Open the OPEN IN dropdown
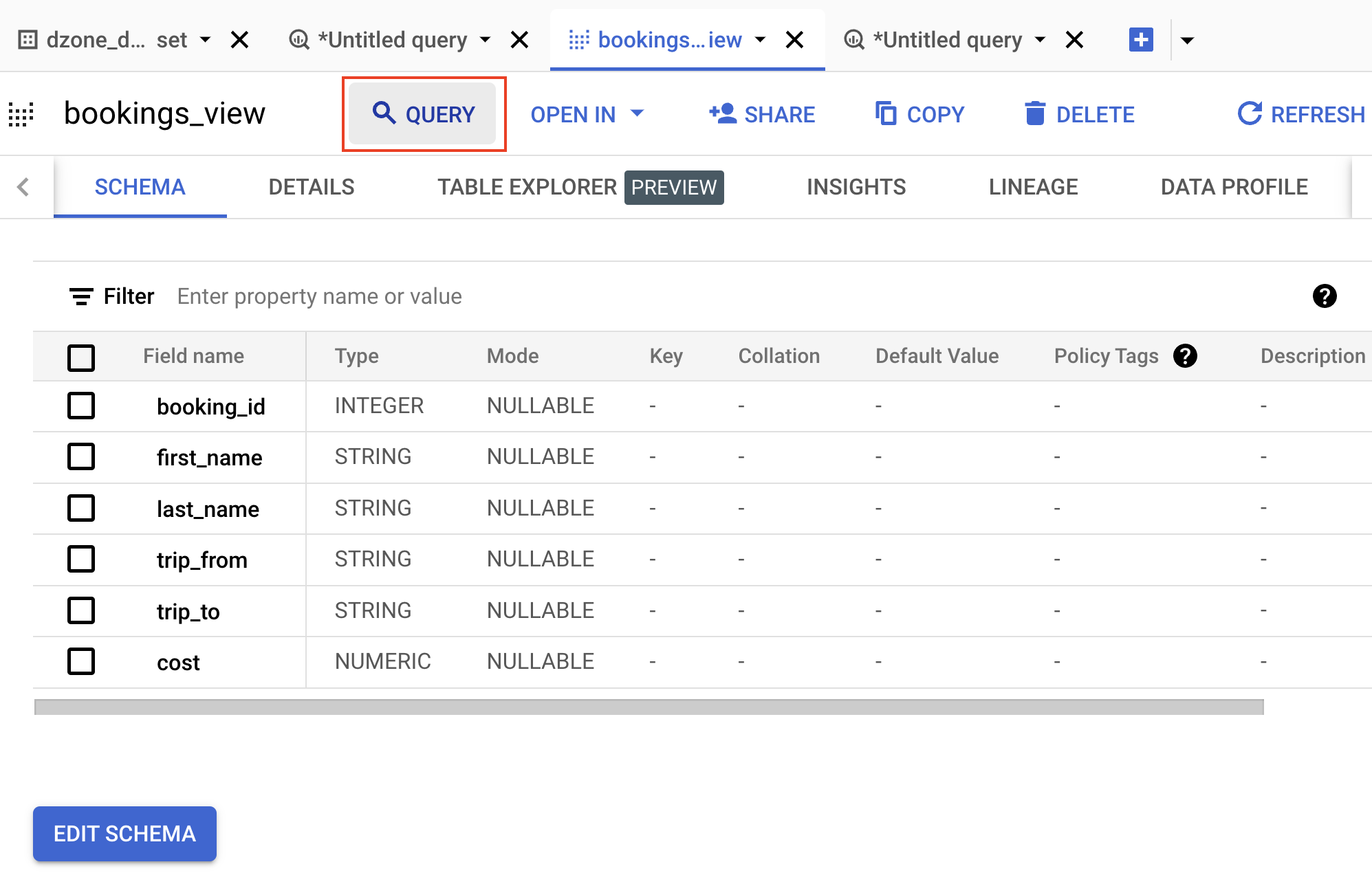Screen dimensions: 1372x873 click(587, 114)
